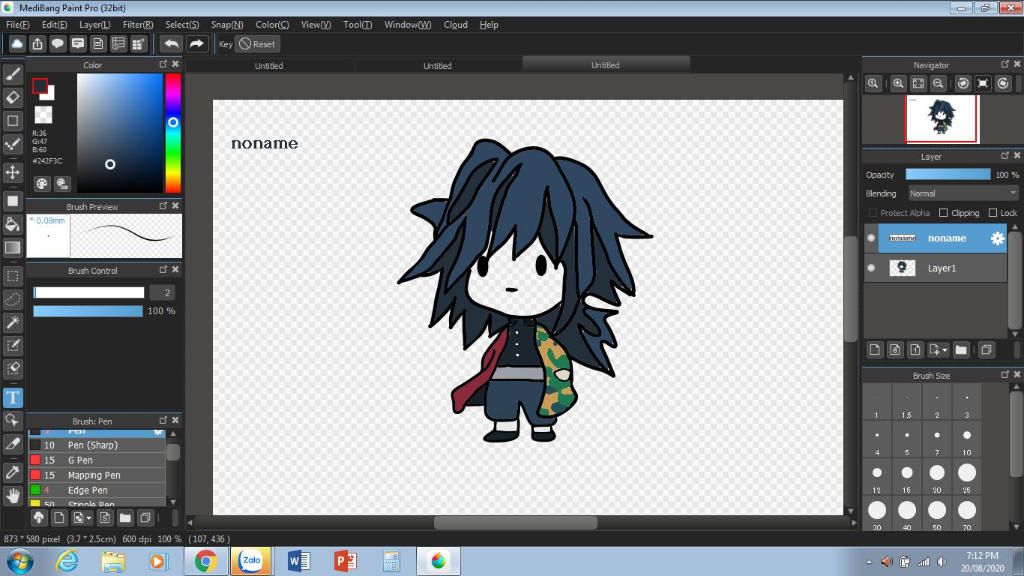
Task: Open the Select menu
Action: (x=182, y=25)
